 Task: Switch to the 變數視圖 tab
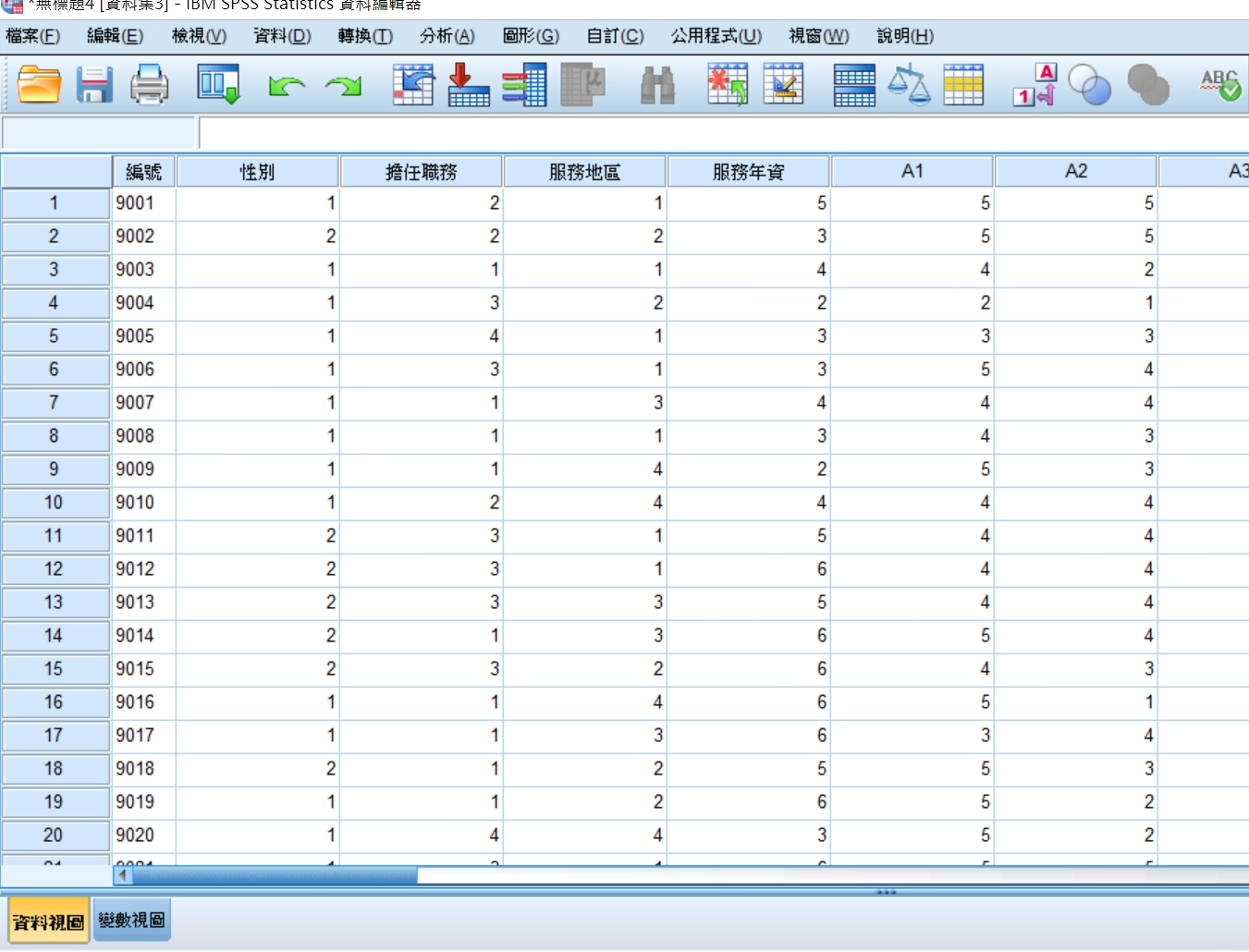coord(131,920)
